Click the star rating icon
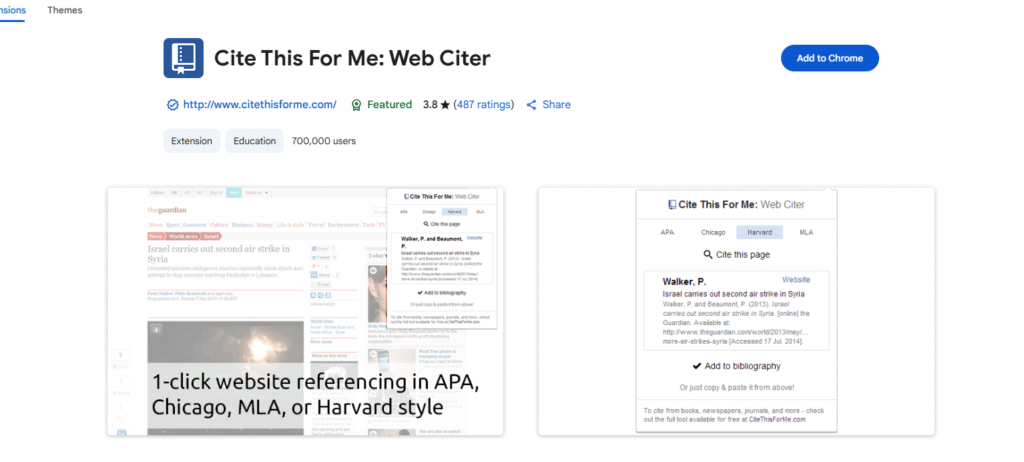The image size is (1024, 462). pyautogui.click(x=445, y=104)
